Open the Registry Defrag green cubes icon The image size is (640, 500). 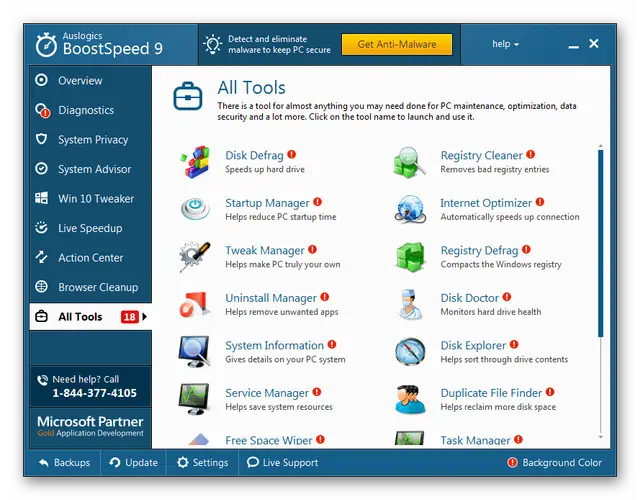tap(410, 257)
